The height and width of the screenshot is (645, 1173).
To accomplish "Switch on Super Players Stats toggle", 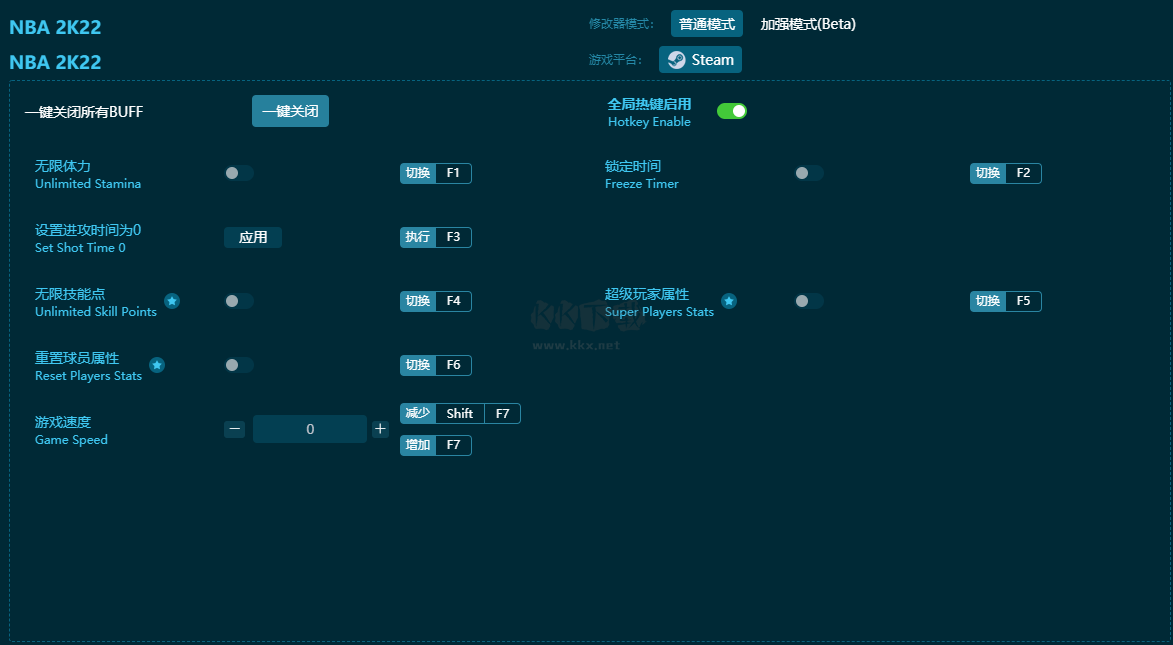I will click(809, 301).
